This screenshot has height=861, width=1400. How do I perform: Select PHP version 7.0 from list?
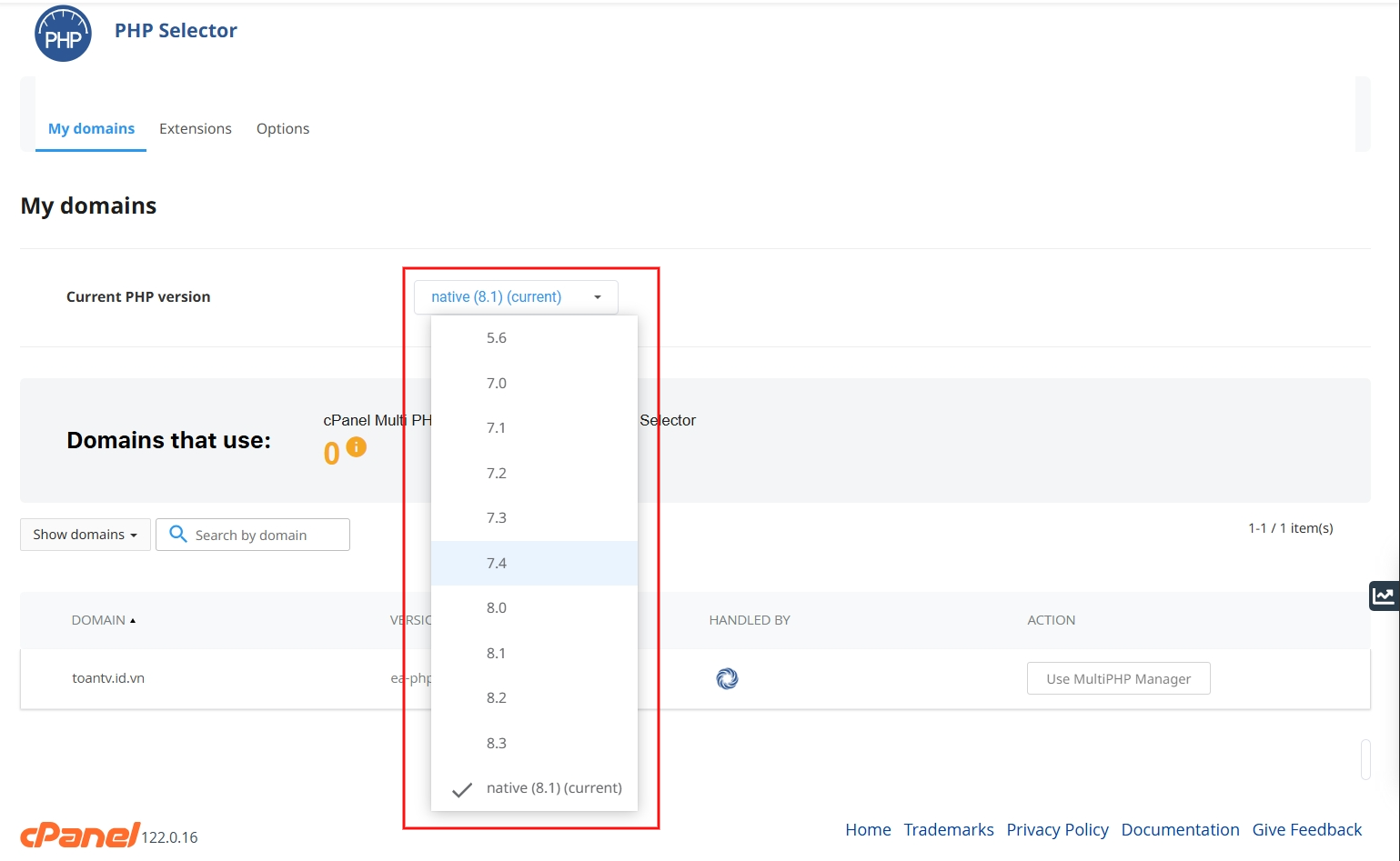(x=534, y=383)
